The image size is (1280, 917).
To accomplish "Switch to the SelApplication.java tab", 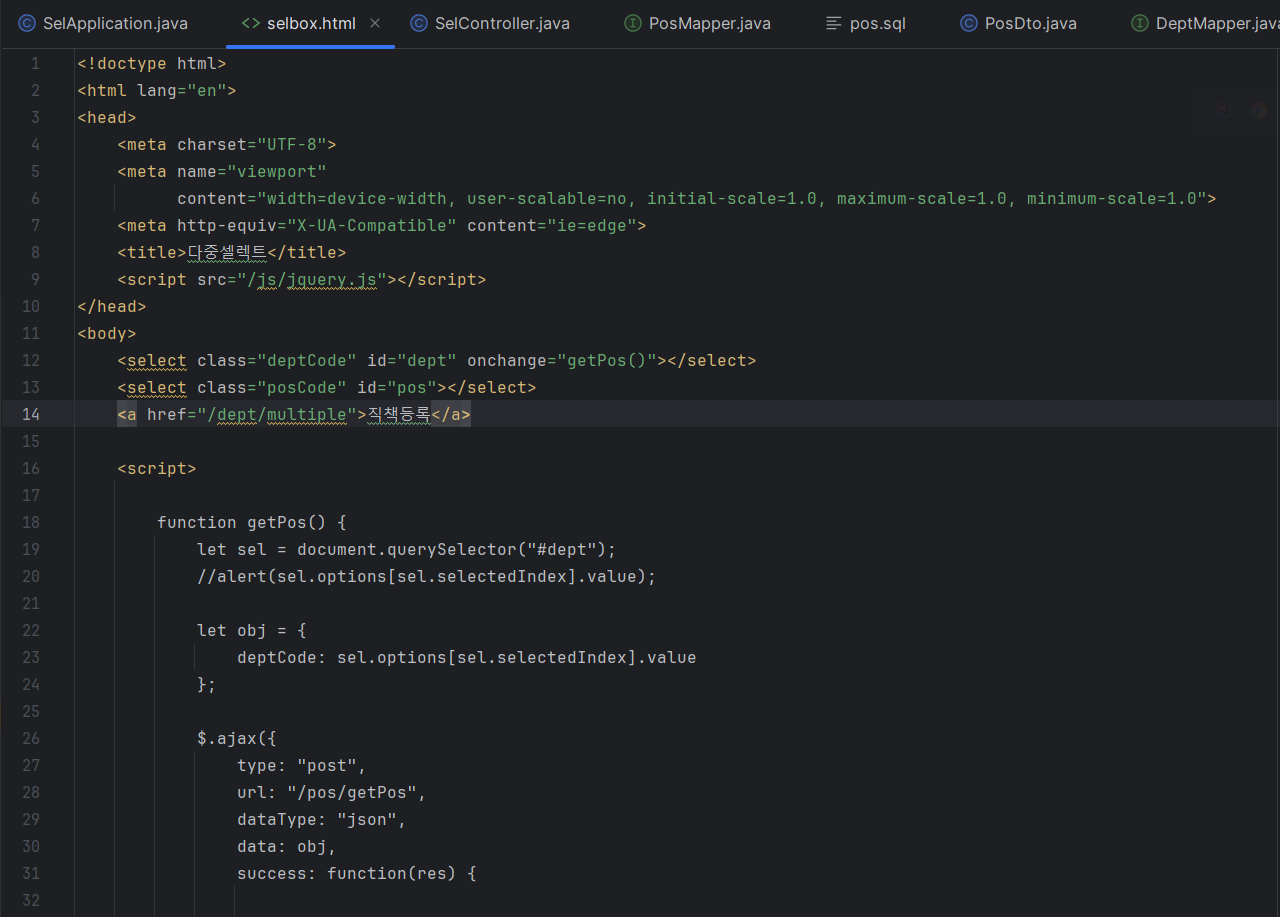I will (103, 23).
